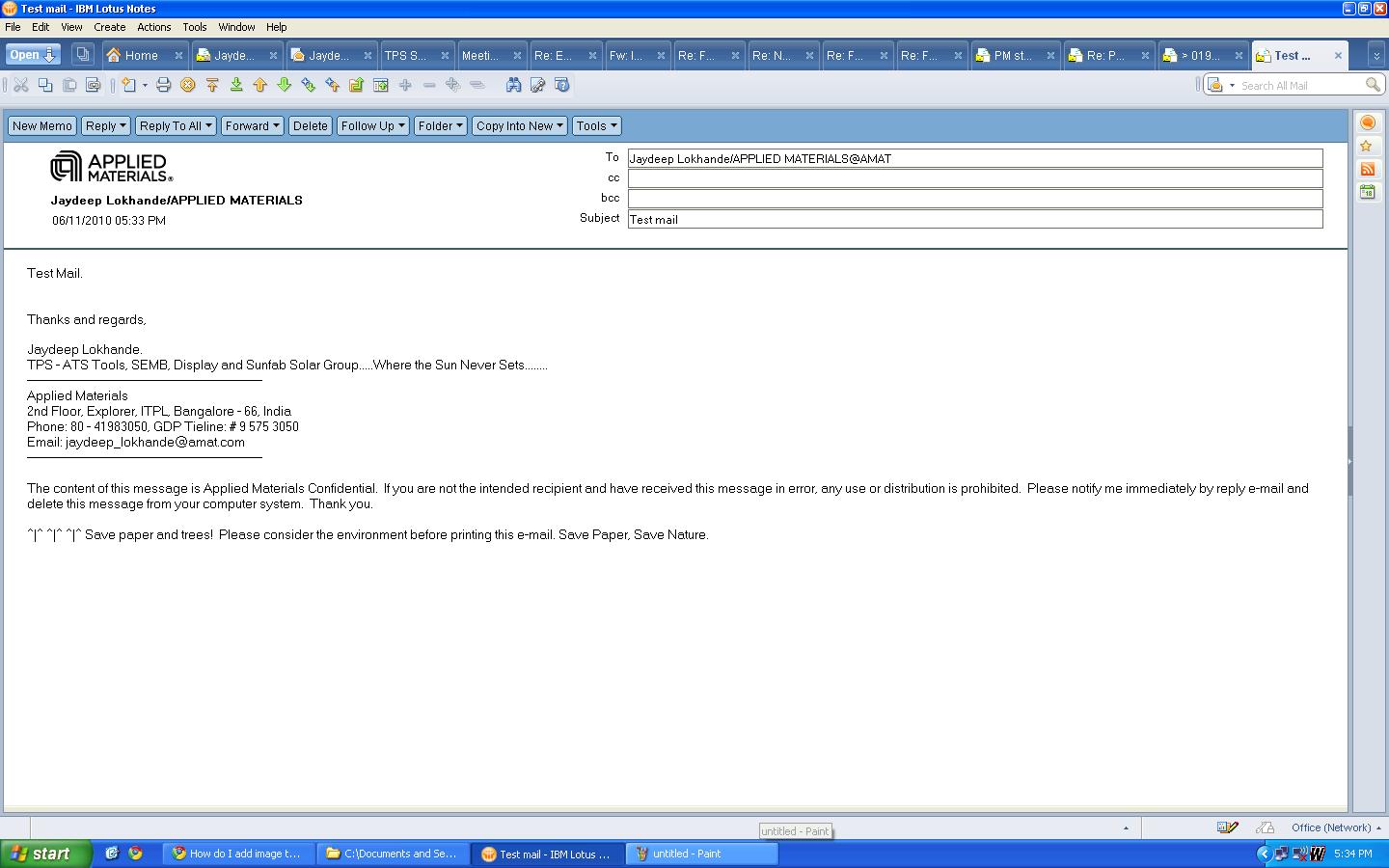
Task: Open the Actions menu
Action: 153,27
